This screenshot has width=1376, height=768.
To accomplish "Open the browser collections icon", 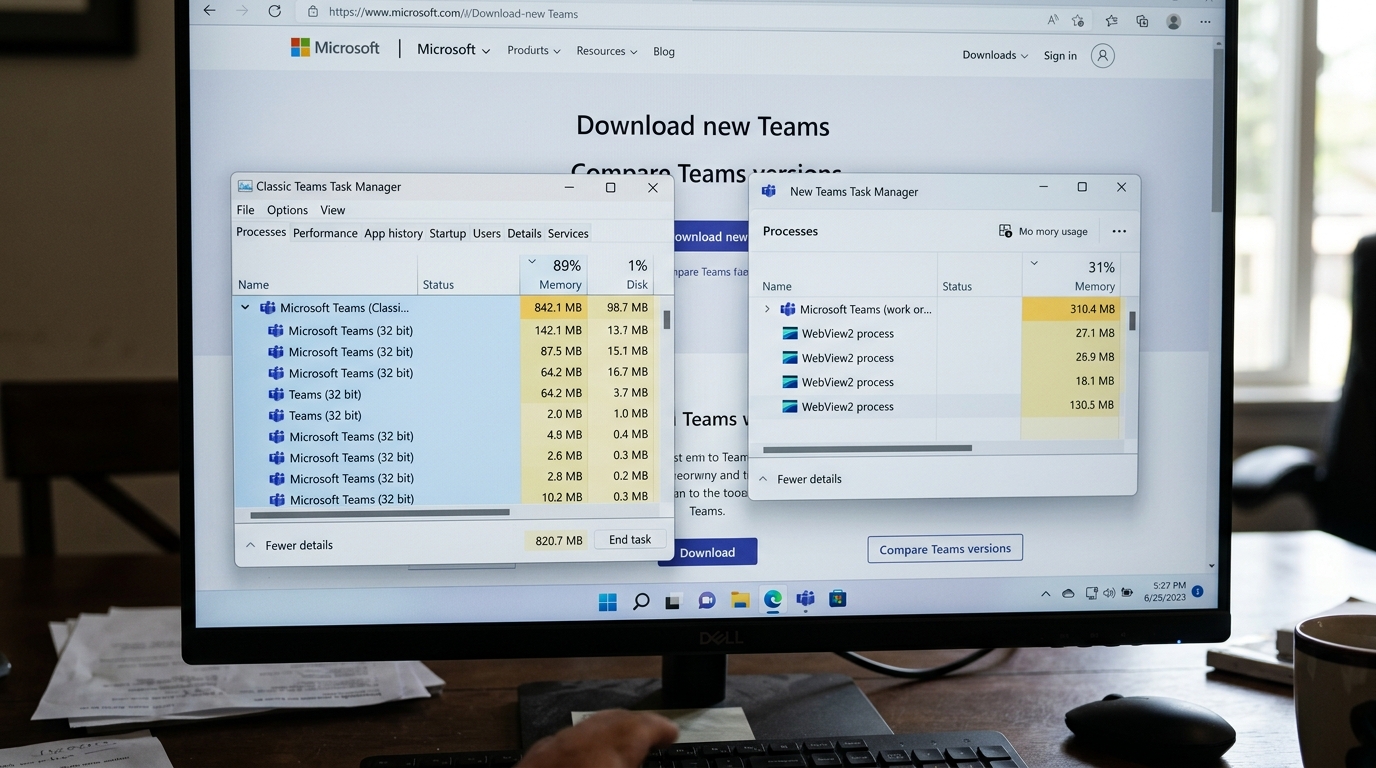I will 1142,21.
